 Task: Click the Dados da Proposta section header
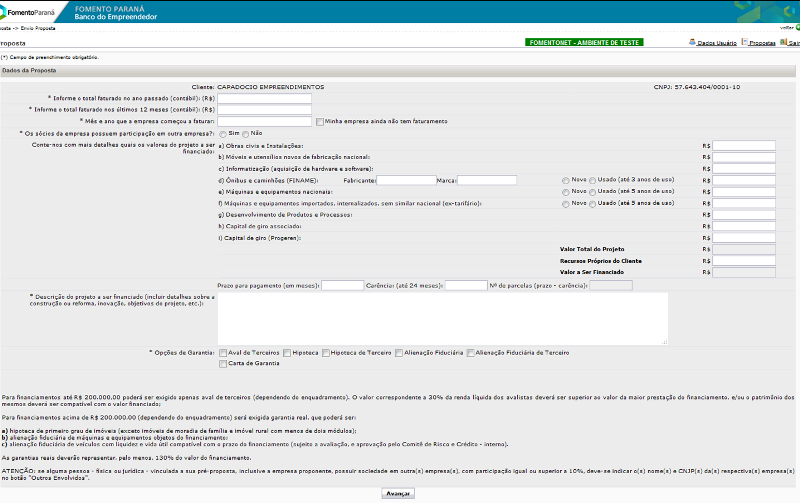click(398, 71)
